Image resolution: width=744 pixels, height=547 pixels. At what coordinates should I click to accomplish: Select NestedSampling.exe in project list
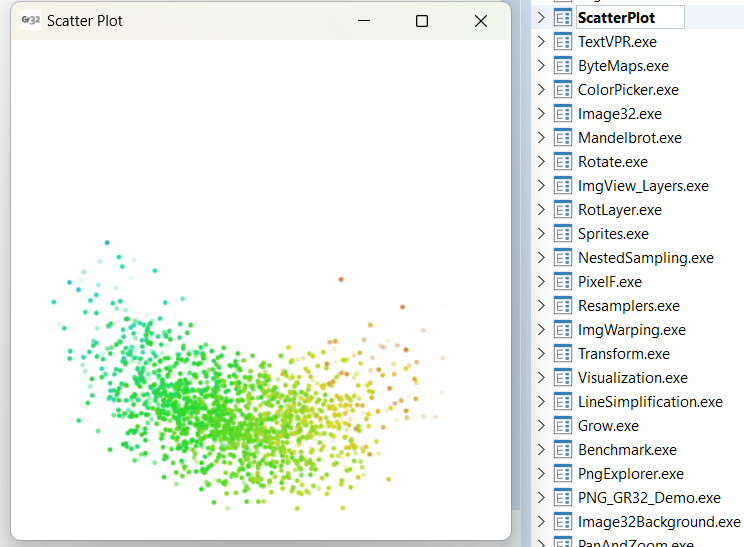click(646, 258)
